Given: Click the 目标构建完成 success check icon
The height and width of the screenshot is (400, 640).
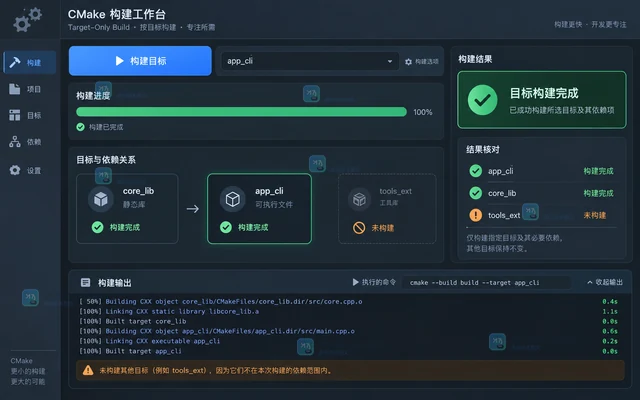Looking at the screenshot, I should (482, 100).
